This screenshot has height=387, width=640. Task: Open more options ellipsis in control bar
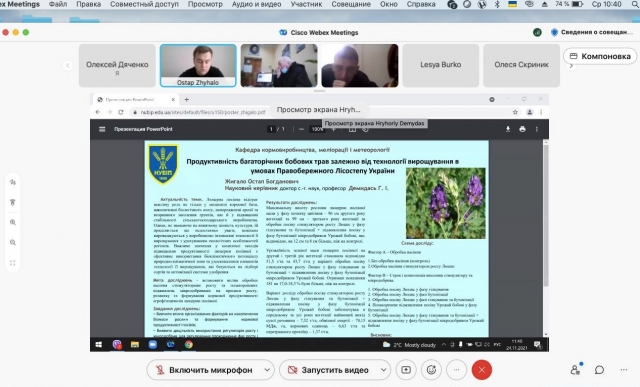(x=456, y=370)
